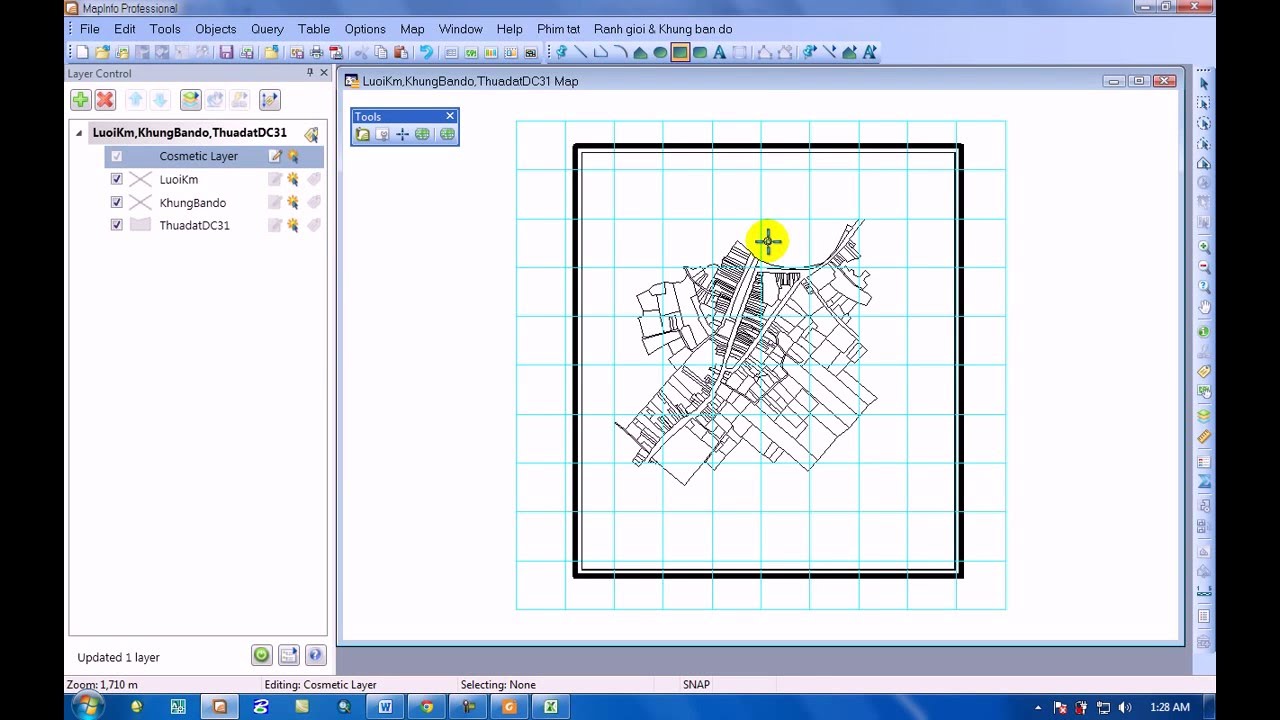Click the Open folder toolbar icon

pyautogui.click(x=102, y=52)
